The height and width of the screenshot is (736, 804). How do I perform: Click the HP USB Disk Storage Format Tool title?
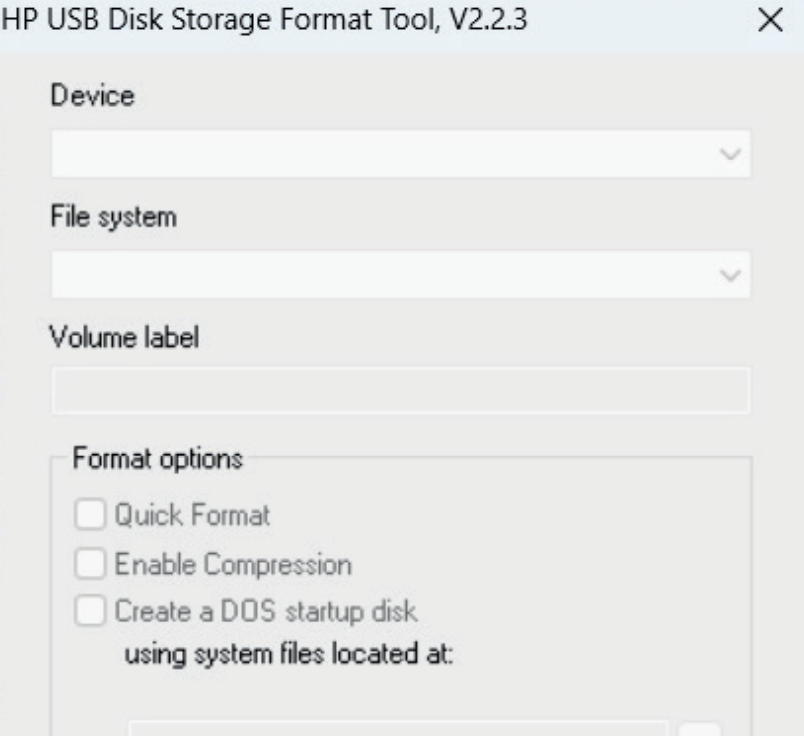[x=267, y=23]
